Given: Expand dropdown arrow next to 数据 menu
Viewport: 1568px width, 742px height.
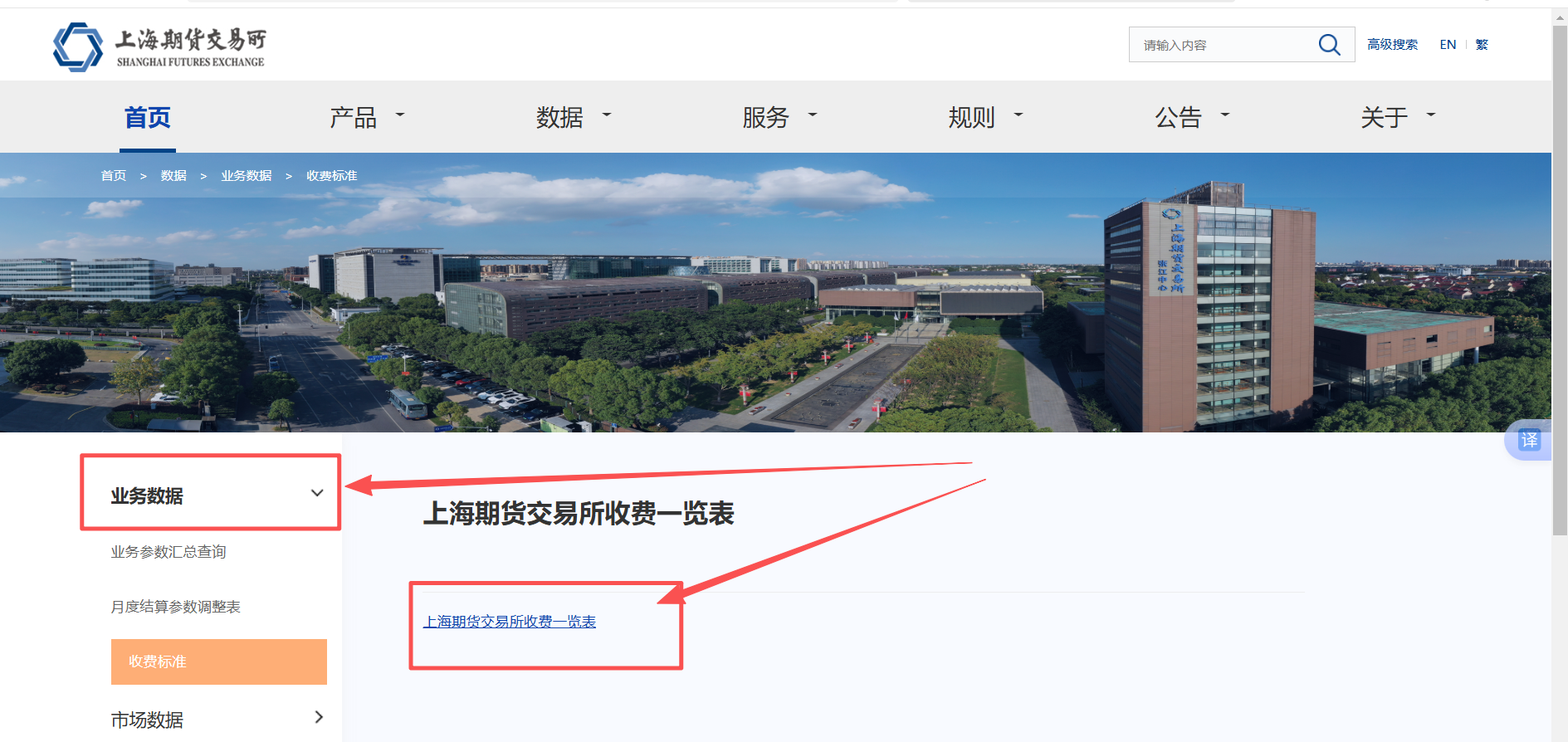Looking at the screenshot, I should point(607,115).
